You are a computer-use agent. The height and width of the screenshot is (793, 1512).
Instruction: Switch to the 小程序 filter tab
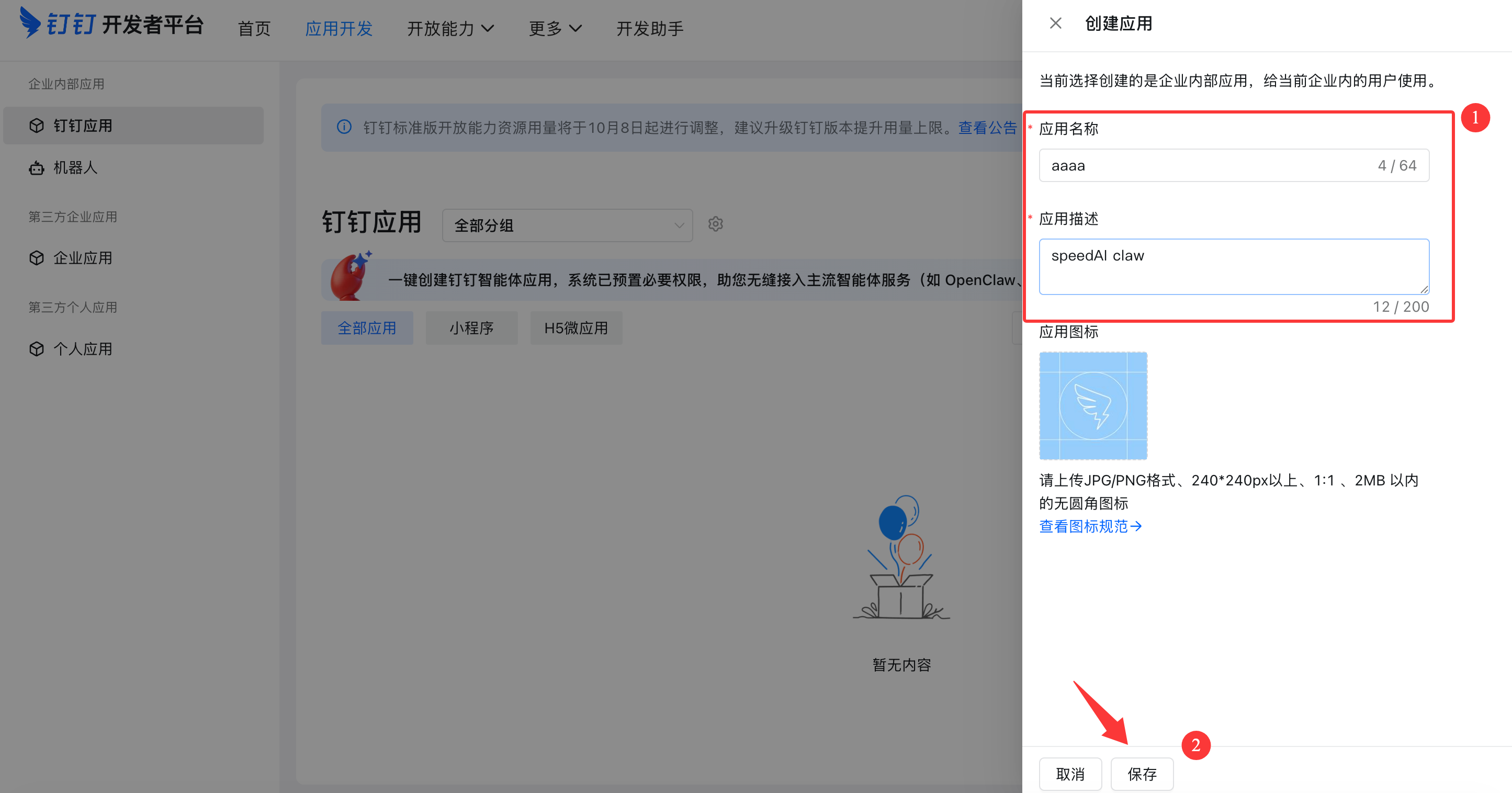click(x=471, y=328)
